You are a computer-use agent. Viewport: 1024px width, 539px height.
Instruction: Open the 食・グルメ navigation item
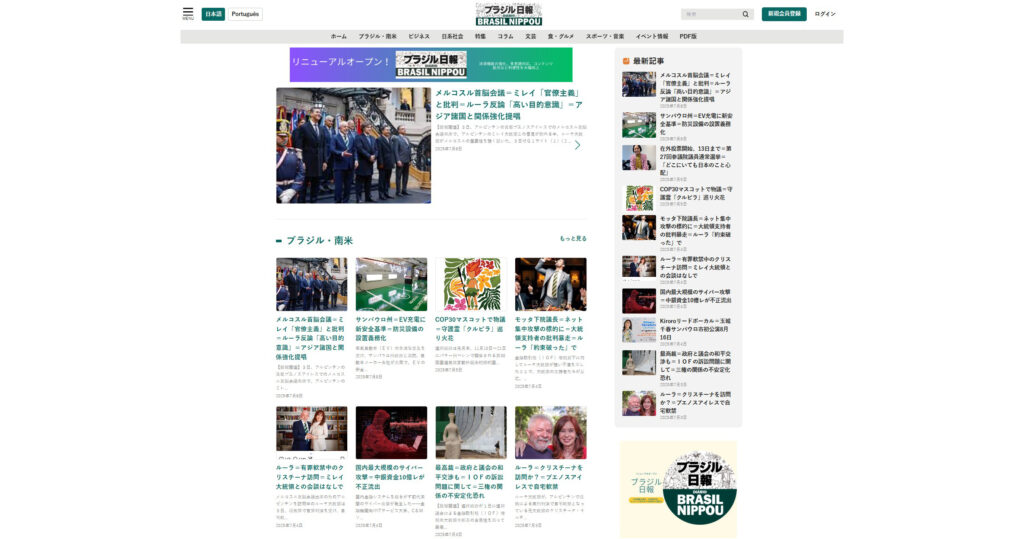click(x=560, y=37)
